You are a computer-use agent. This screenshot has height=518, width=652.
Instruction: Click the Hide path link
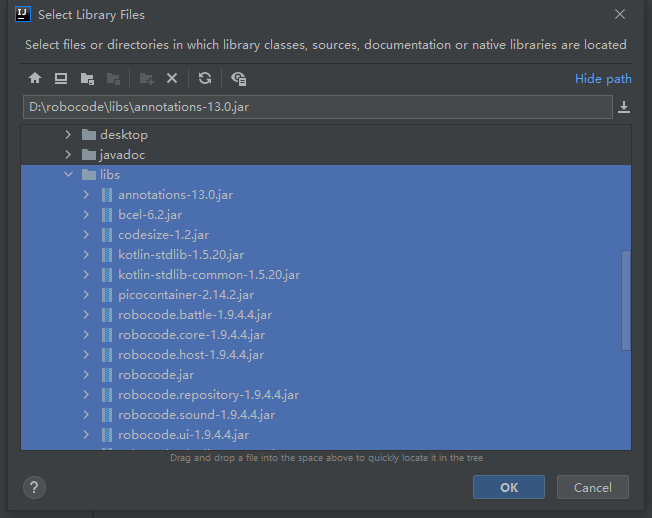pos(603,79)
